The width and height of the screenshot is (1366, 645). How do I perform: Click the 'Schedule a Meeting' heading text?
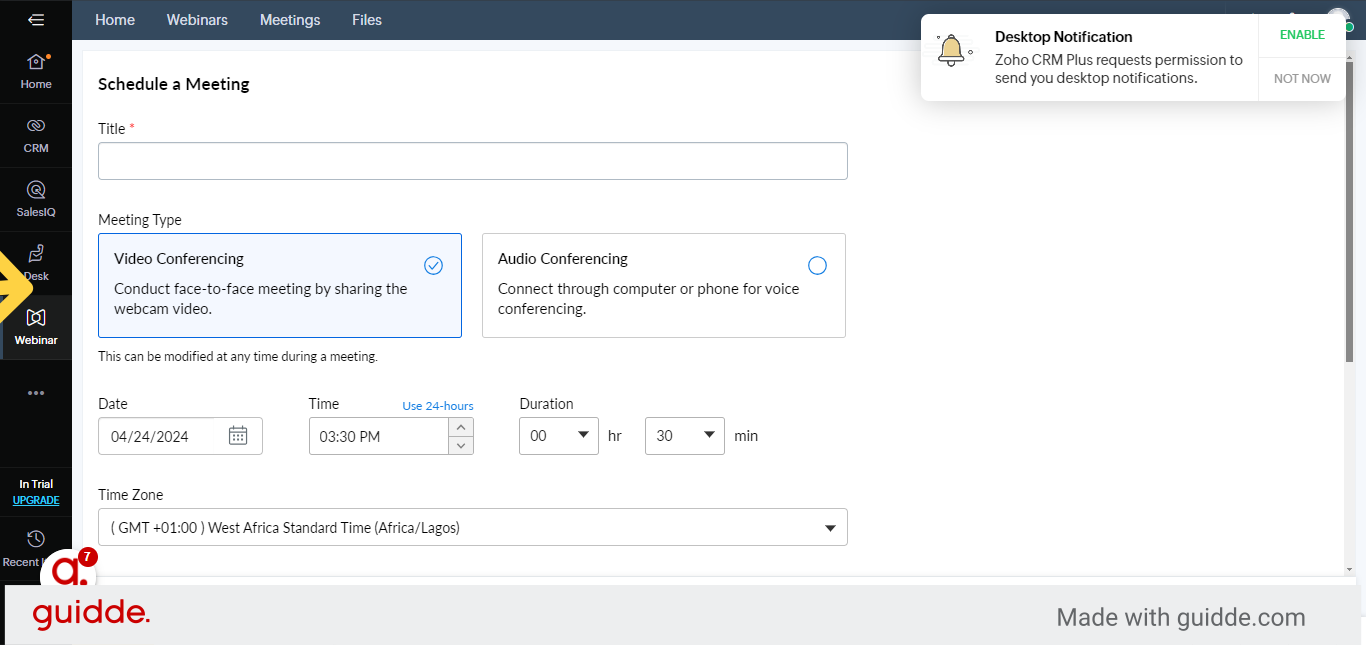pos(174,84)
